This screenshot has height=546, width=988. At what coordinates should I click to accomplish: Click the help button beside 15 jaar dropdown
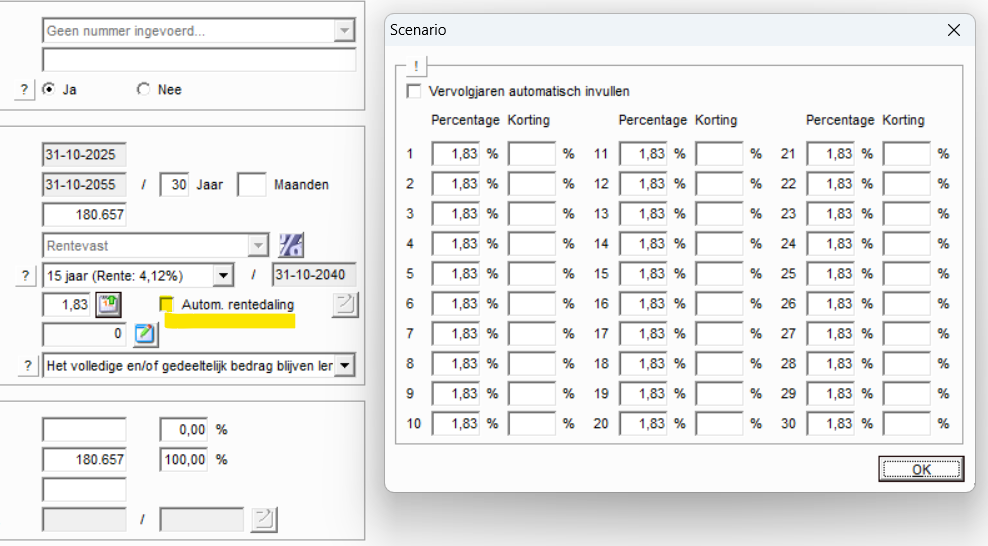tap(25, 276)
